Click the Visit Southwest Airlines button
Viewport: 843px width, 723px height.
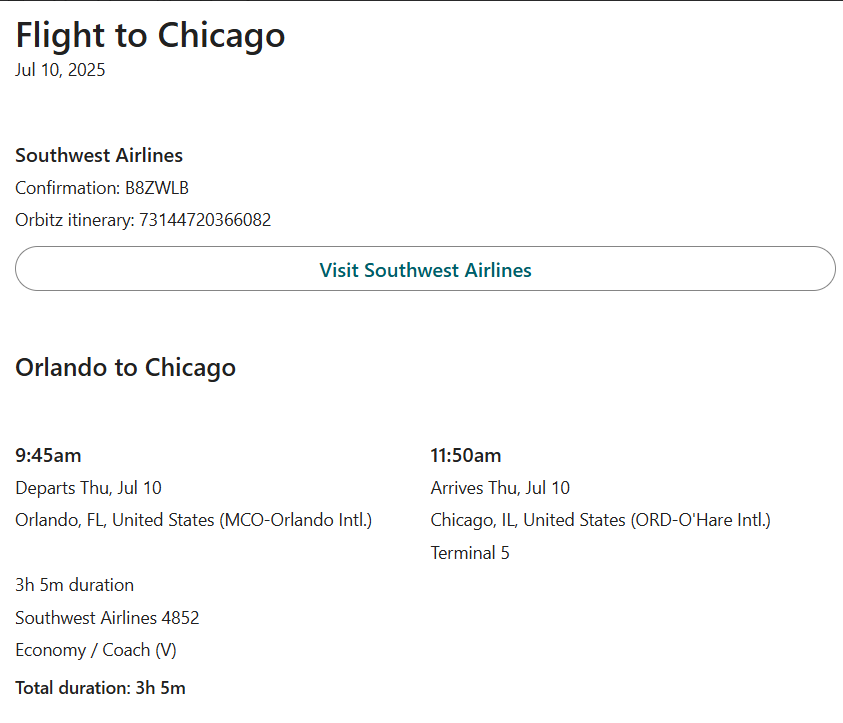(425, 269)
